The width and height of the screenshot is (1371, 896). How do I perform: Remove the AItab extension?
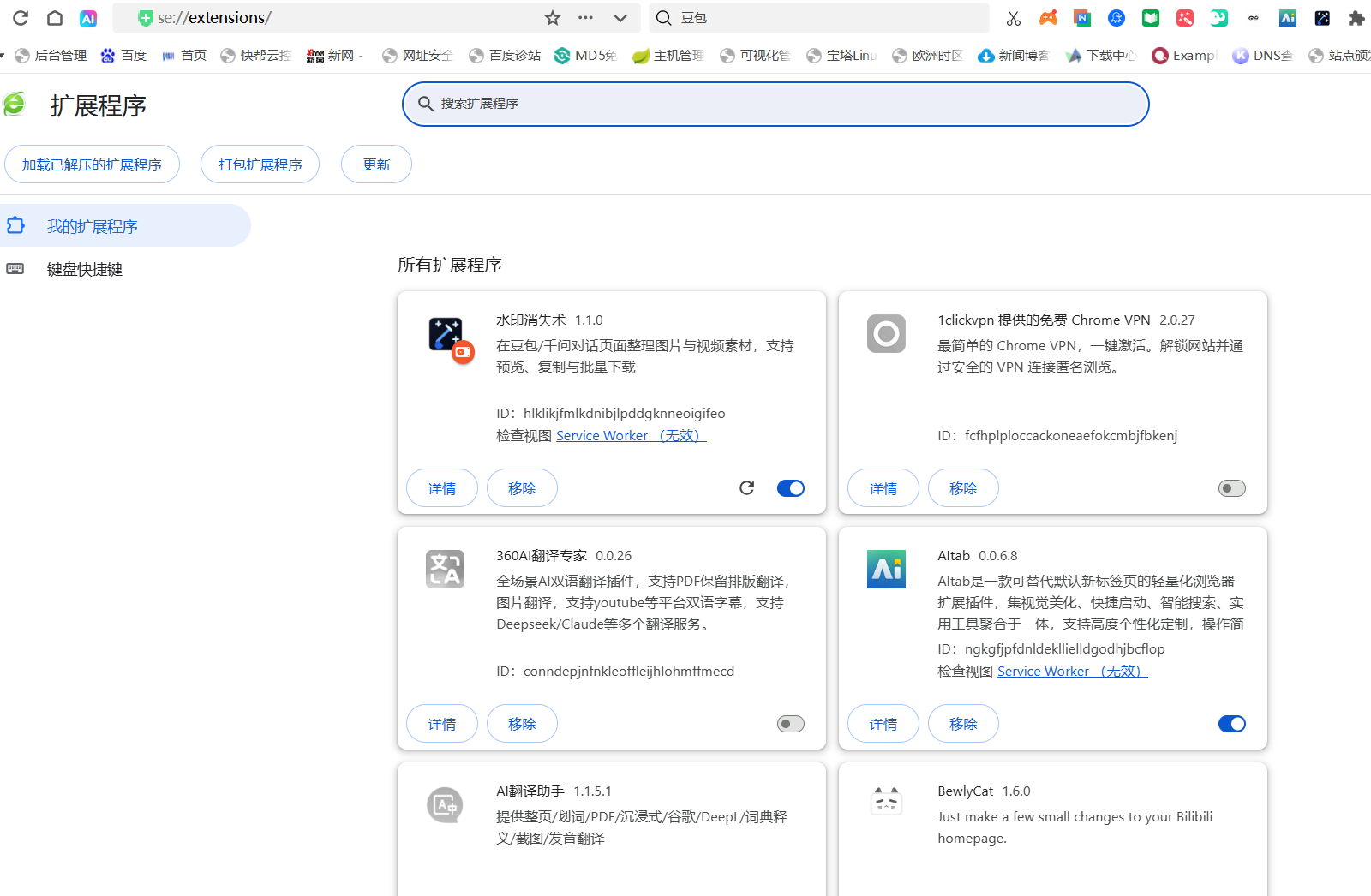click(963, 724)
